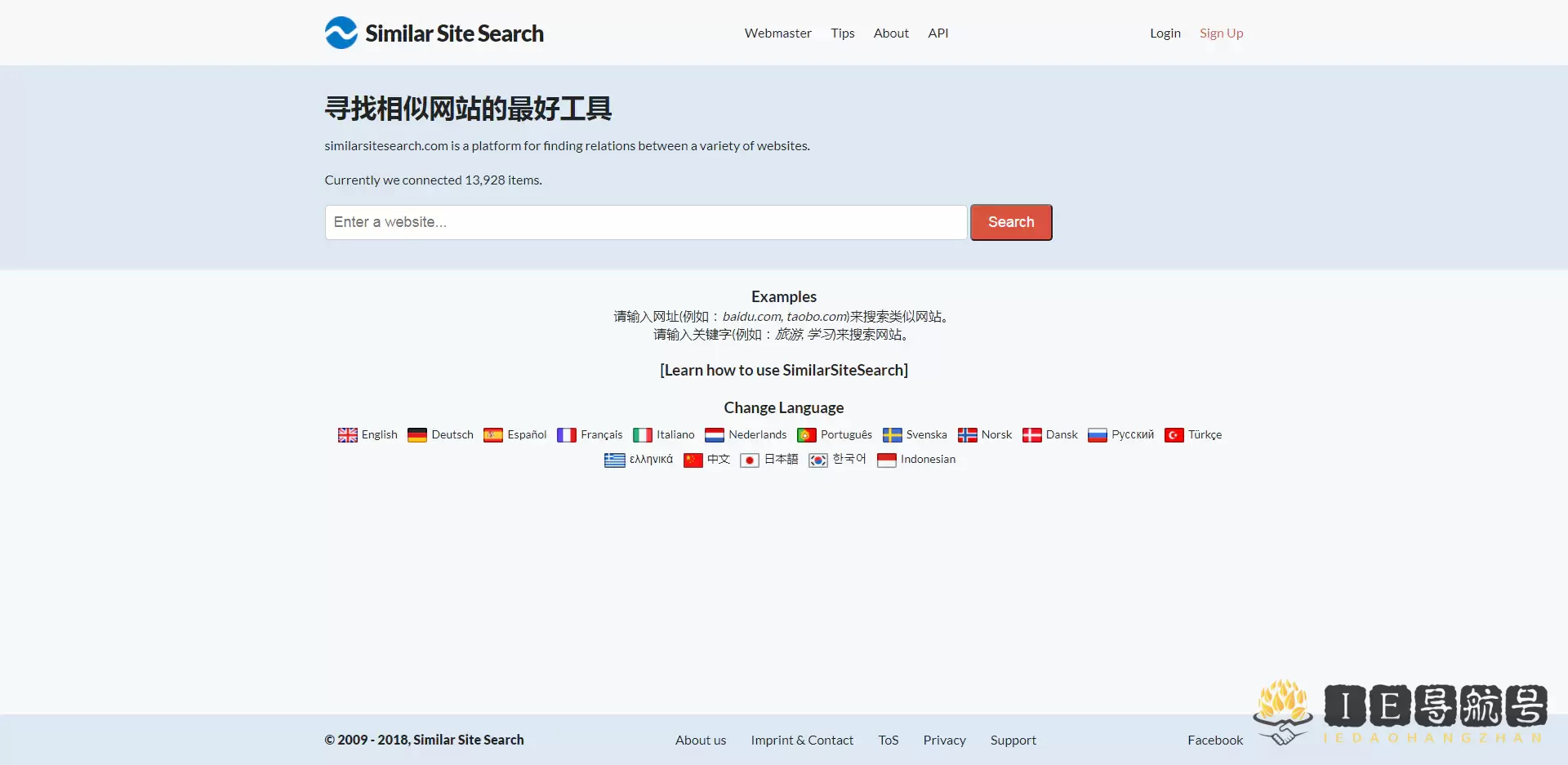
Task: Click the French flag icon
Action: pyautogui.click(x=566, y=435)
